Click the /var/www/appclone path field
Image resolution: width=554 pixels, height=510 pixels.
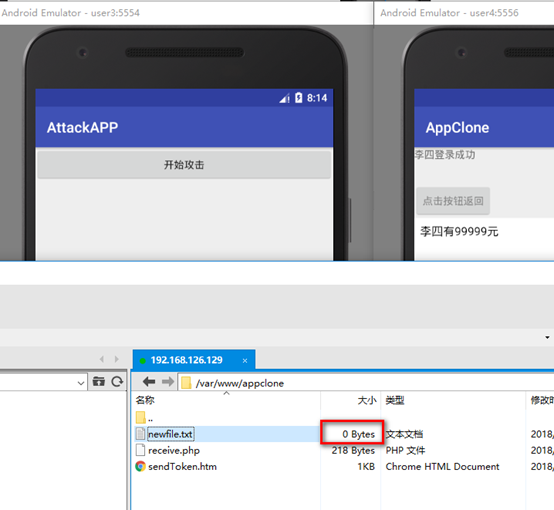pyautogui.click(x=364, y=383)
